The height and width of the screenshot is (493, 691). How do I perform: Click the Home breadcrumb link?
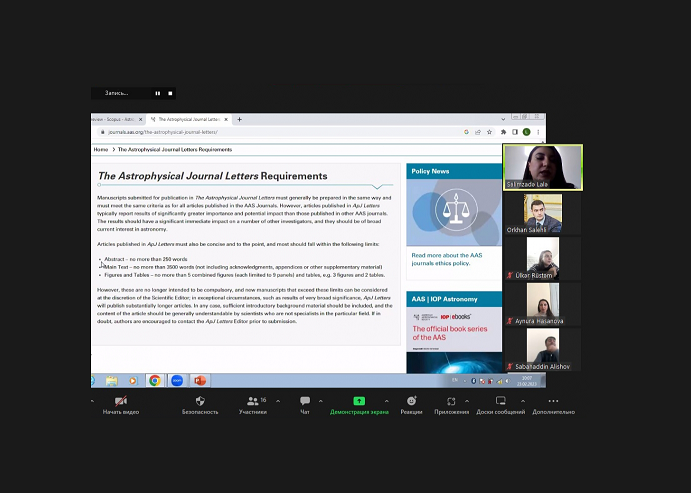pyautogui.click(x=101, y=149)
